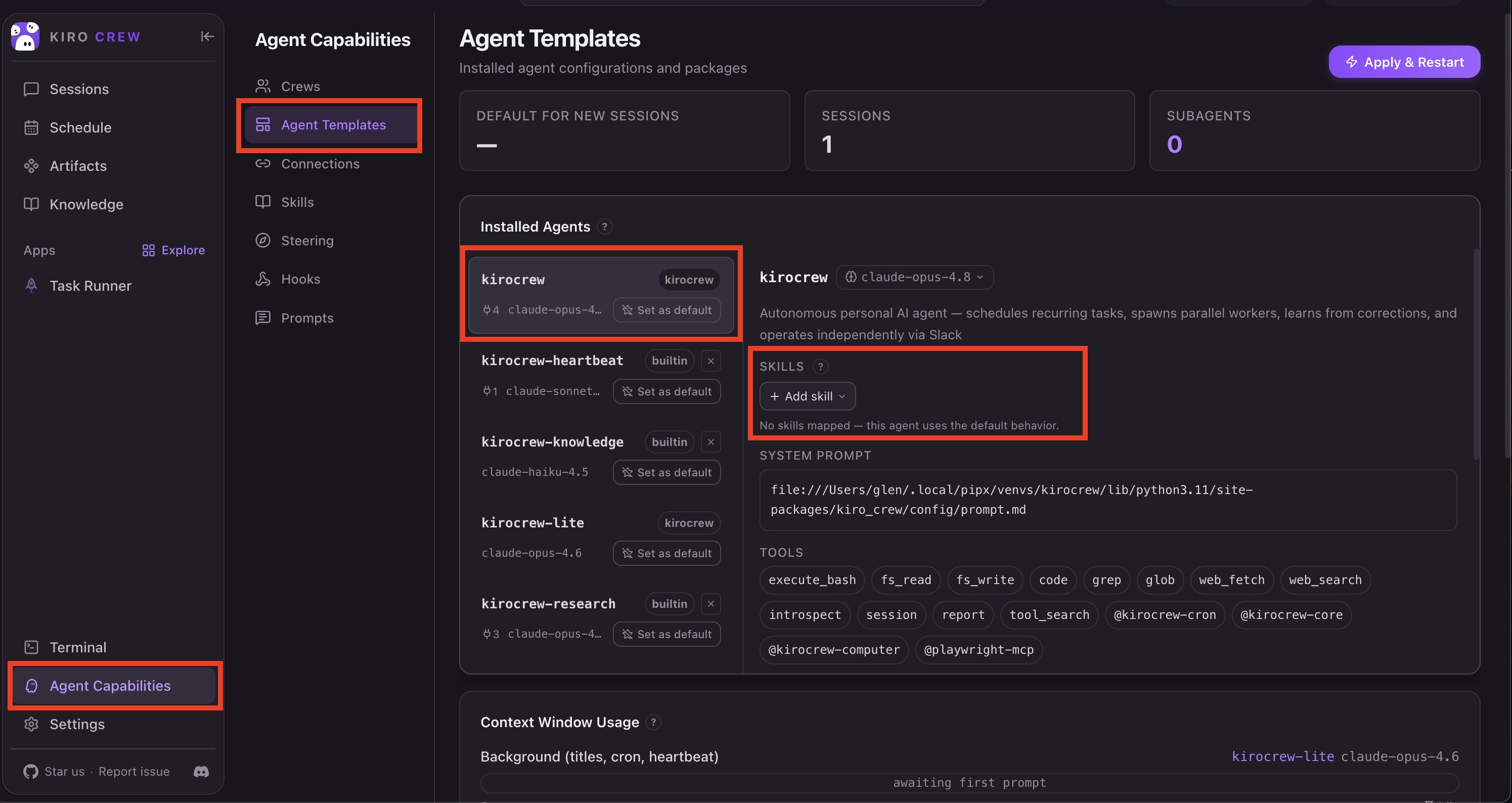Image resolution: width=1512 pixels, height=803 pixels.
Task: Click the glob tool chip
Action: (x=1161, y=580)
